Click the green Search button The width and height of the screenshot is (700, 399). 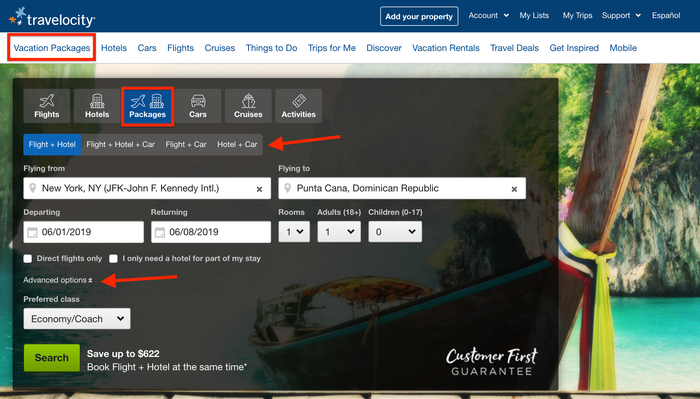point(52,358)
